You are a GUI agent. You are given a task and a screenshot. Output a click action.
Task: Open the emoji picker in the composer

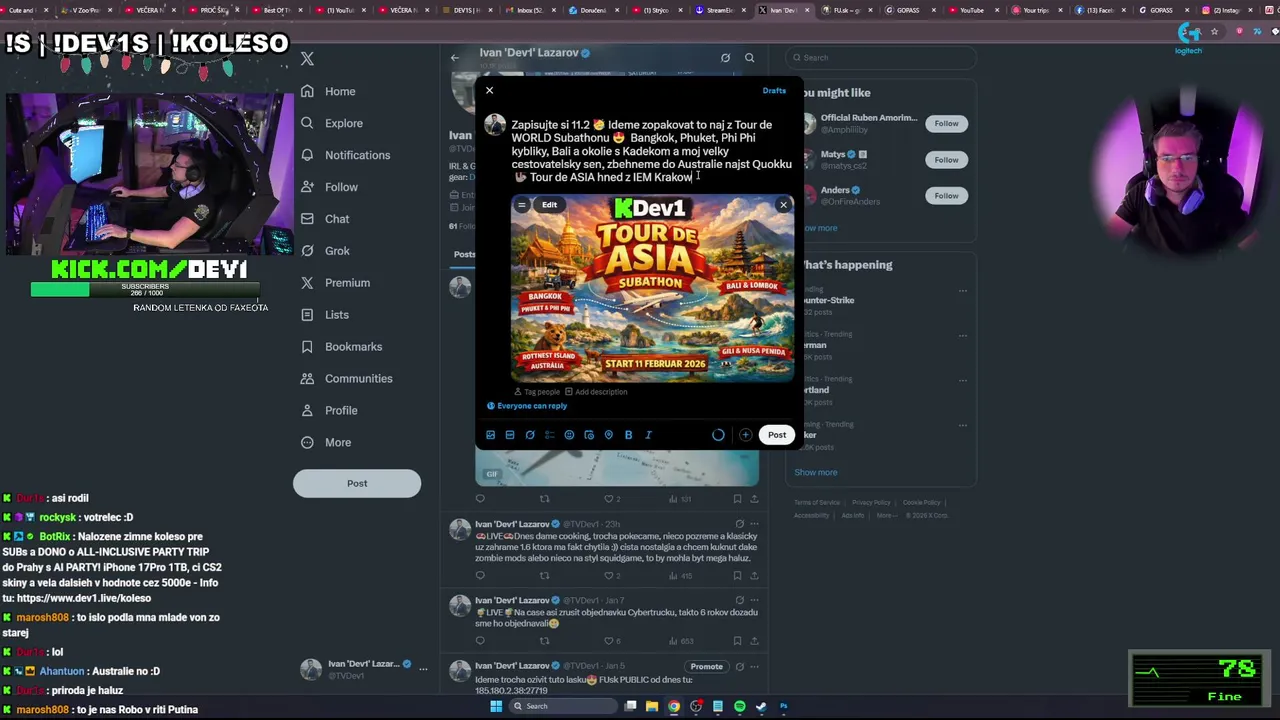[x=569, y=435]
